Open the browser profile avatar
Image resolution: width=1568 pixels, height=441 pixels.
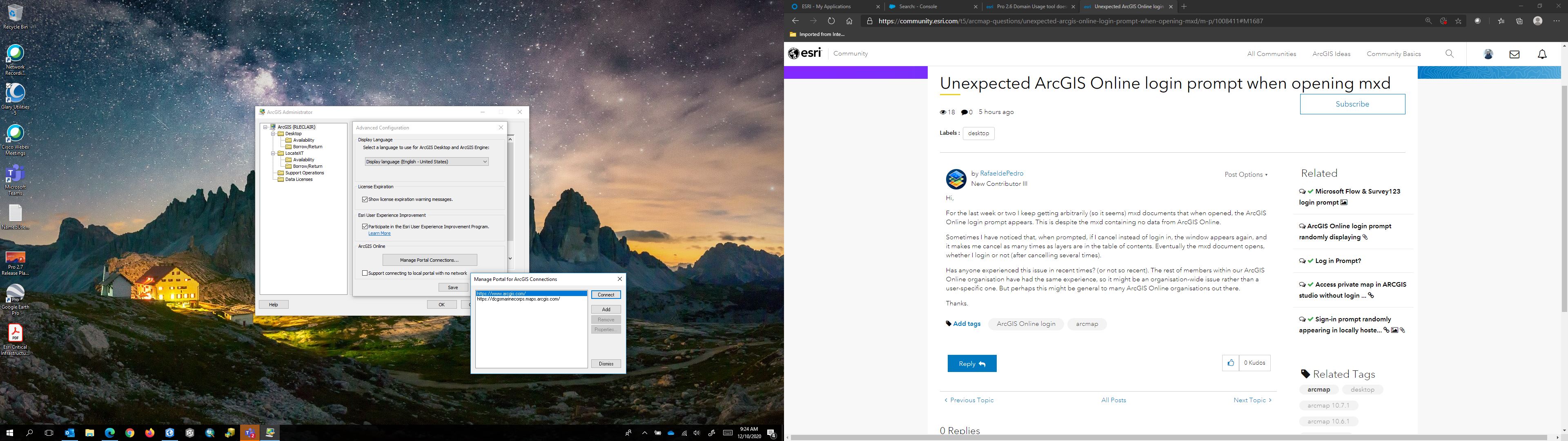1537,21
